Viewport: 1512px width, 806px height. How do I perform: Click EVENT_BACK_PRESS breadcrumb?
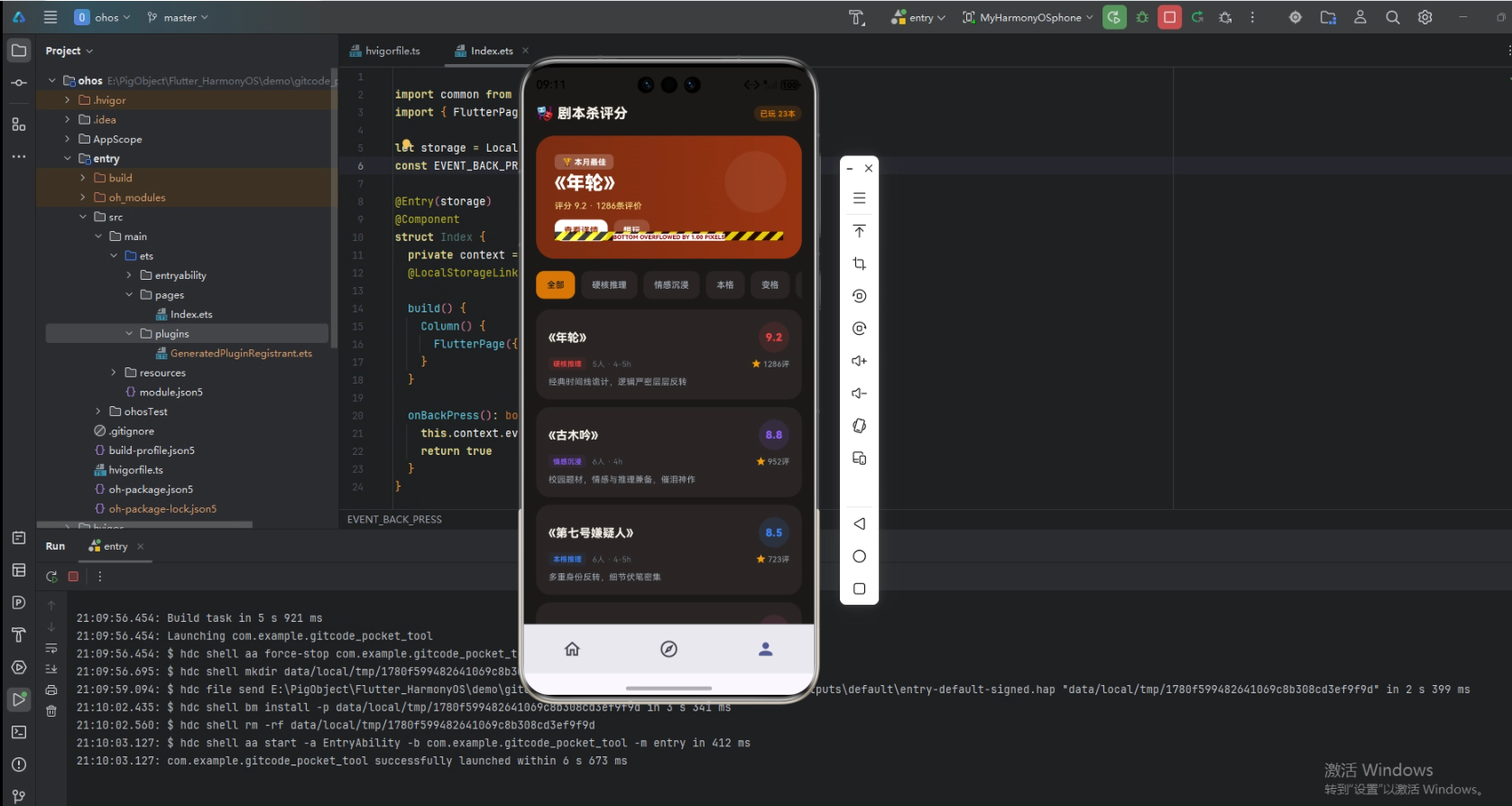[x=394, y=519]
